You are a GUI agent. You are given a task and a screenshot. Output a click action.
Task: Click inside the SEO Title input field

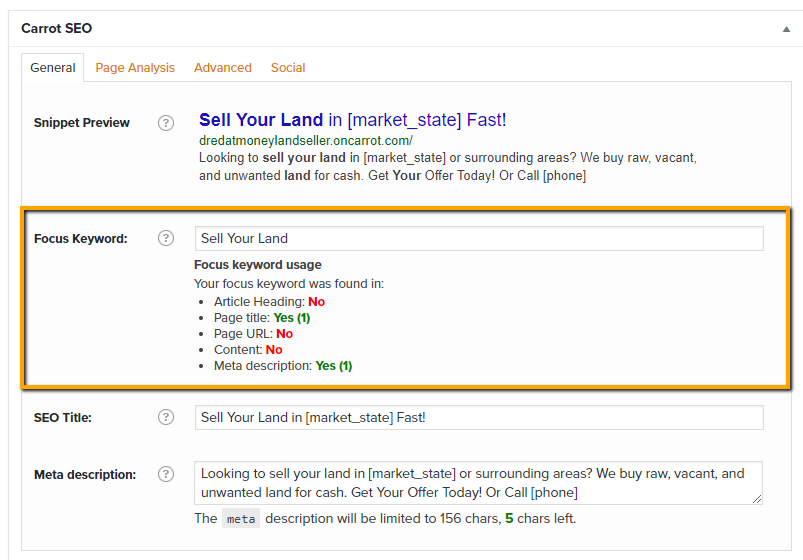coord(479,418)
